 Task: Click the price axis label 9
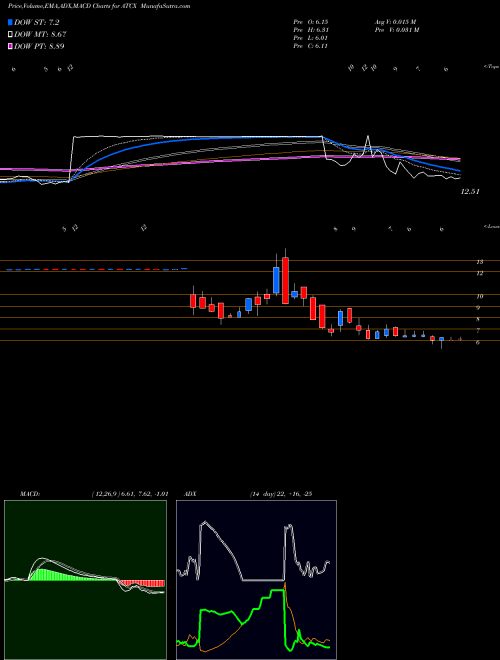[x=478, y=308]
